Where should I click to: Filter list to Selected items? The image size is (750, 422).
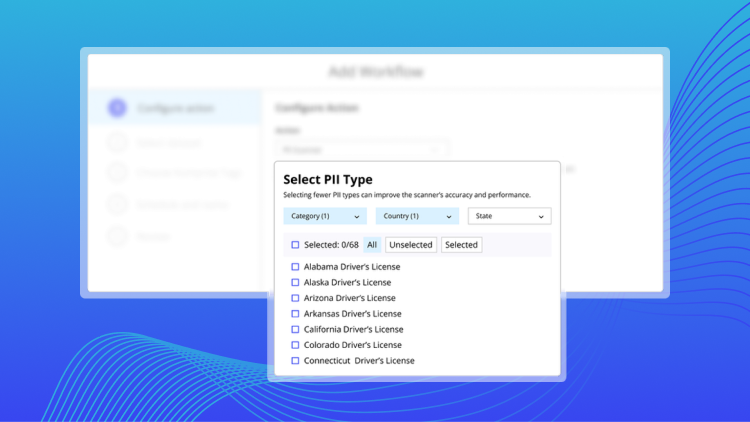(x=461, y=245)
